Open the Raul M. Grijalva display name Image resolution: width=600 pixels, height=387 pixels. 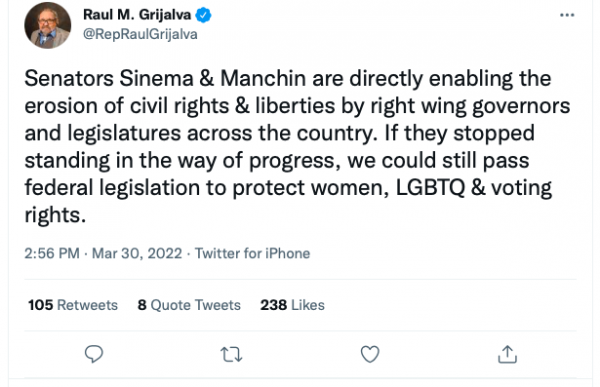pyautogui.click(x=137, y=15)
